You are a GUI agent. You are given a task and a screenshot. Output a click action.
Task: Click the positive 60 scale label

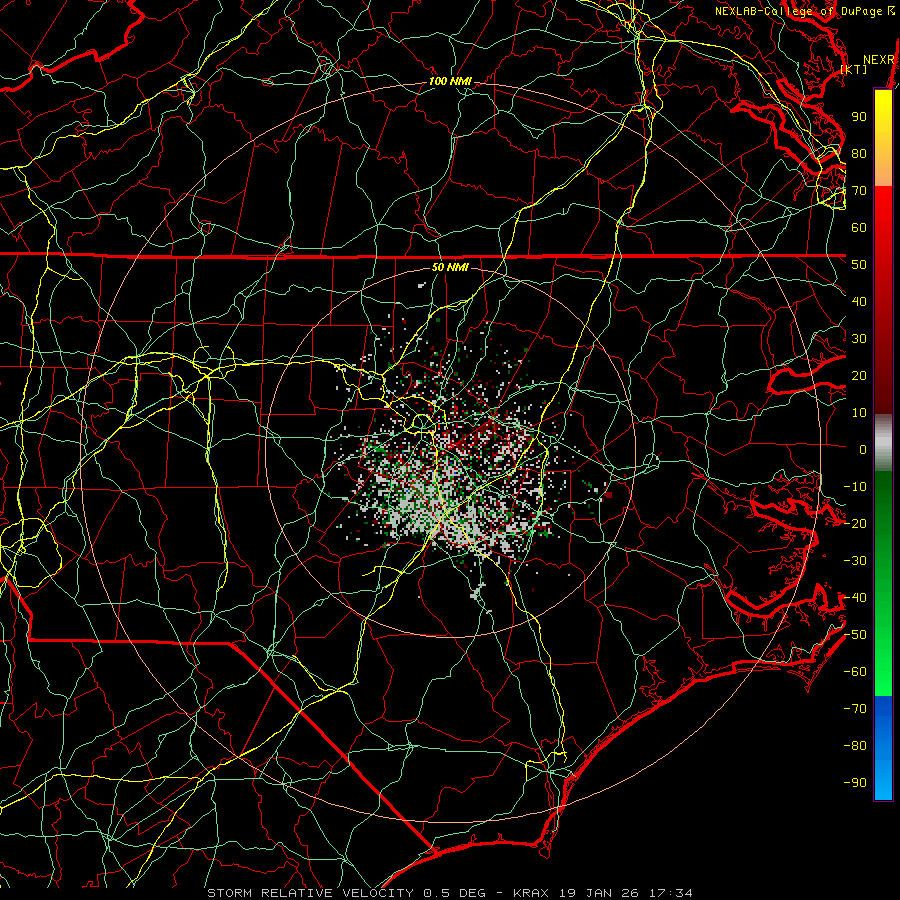pyautogui.click(x=859, y=227)
